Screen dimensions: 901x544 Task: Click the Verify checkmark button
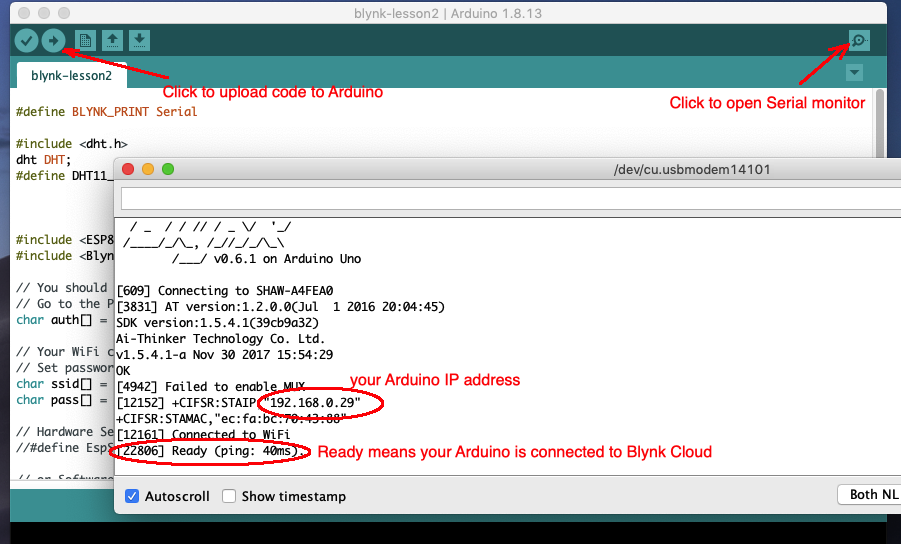26,40
